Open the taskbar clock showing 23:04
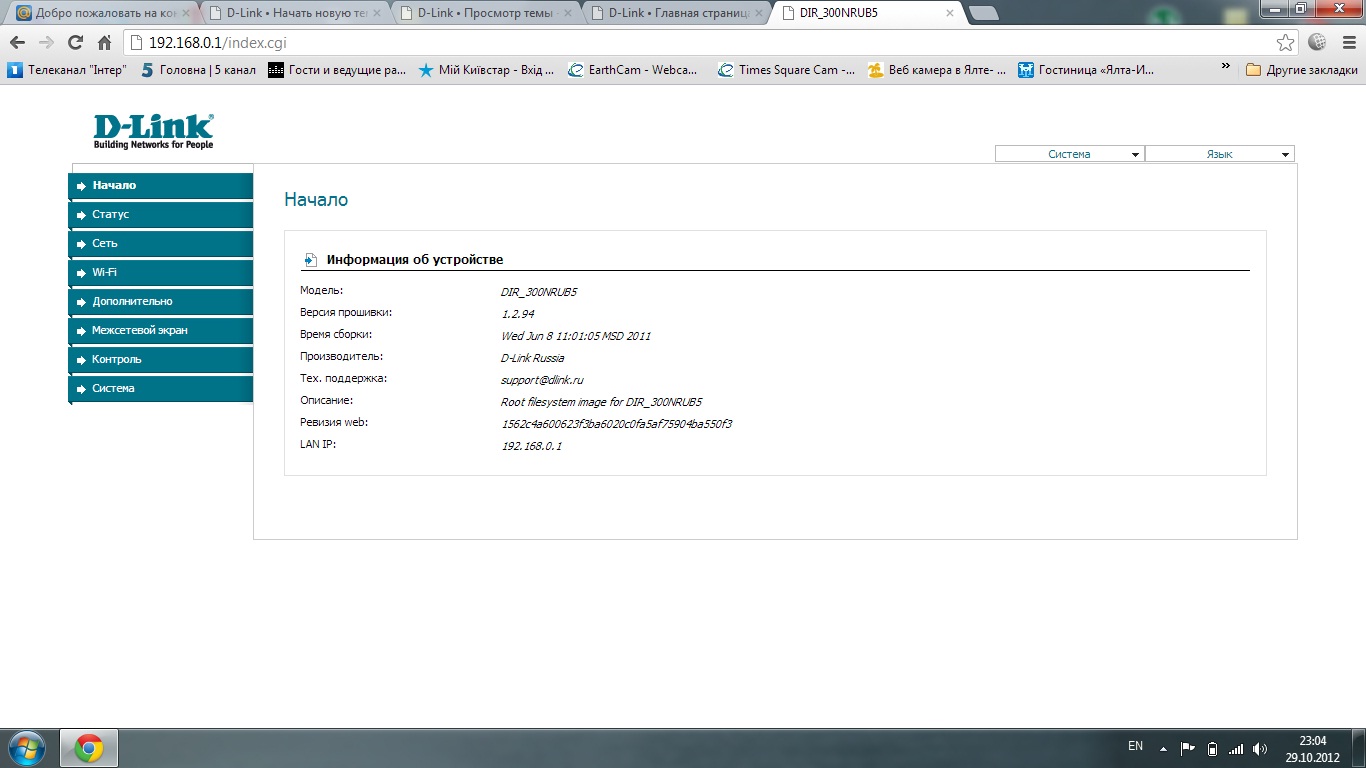The image size is (1366, 768). tap(1312, 749)
